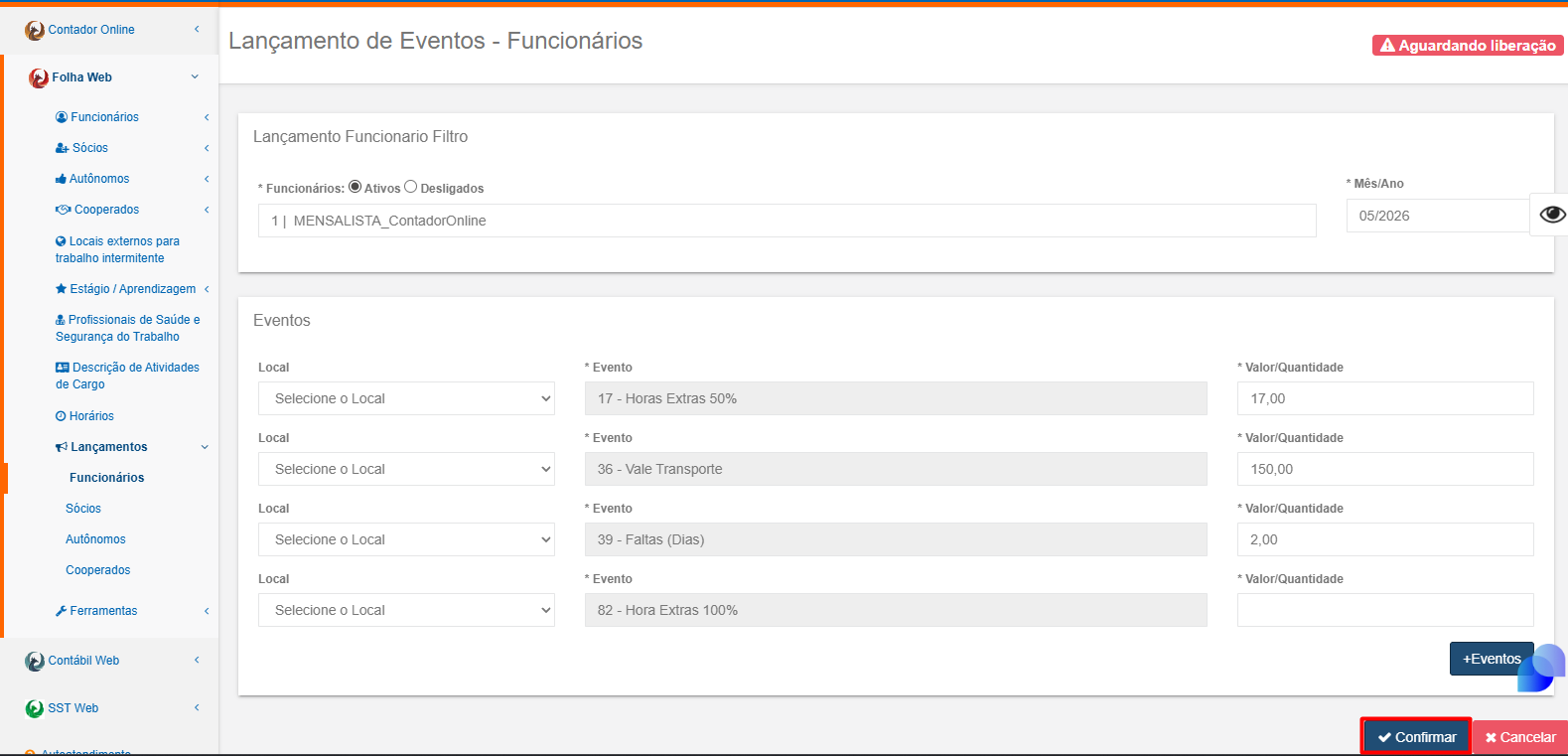Open Local dropdown for Horas Extras 50%

407,398
